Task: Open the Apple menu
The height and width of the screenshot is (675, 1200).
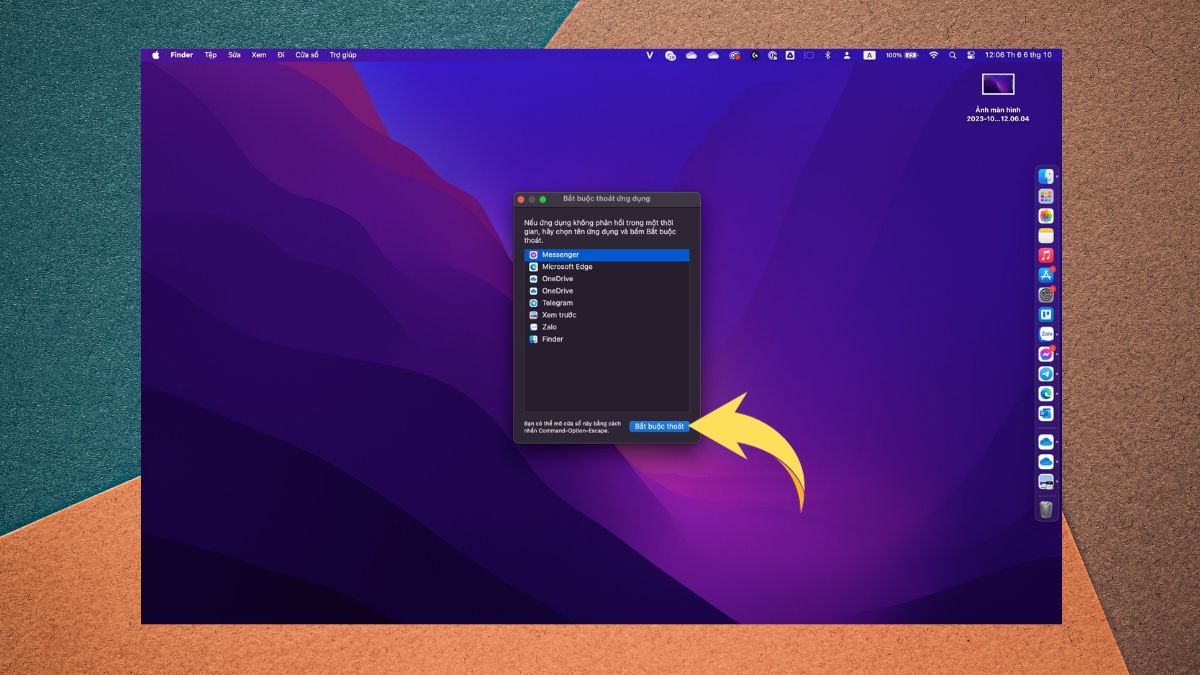Action: 156,55
